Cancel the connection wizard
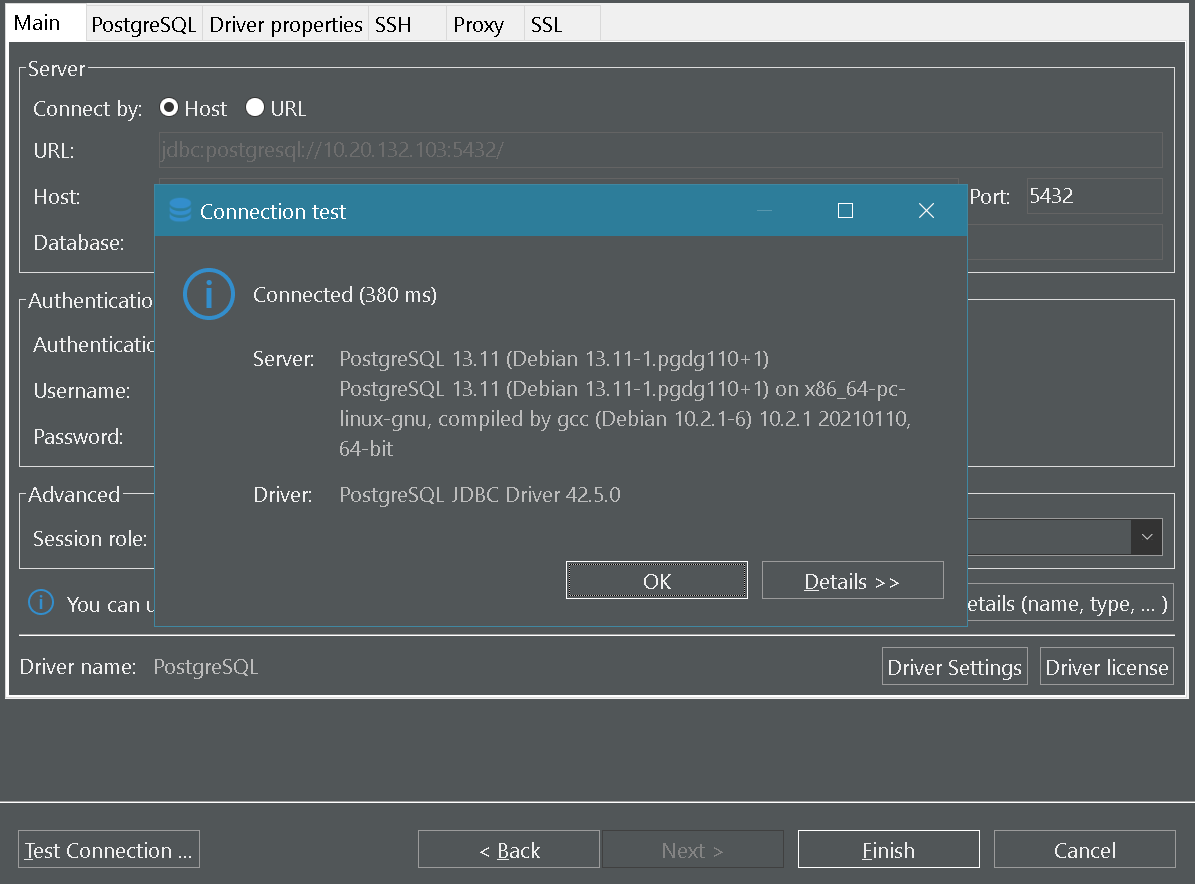Screen dimensions: 1195x884 (1084, 850)
